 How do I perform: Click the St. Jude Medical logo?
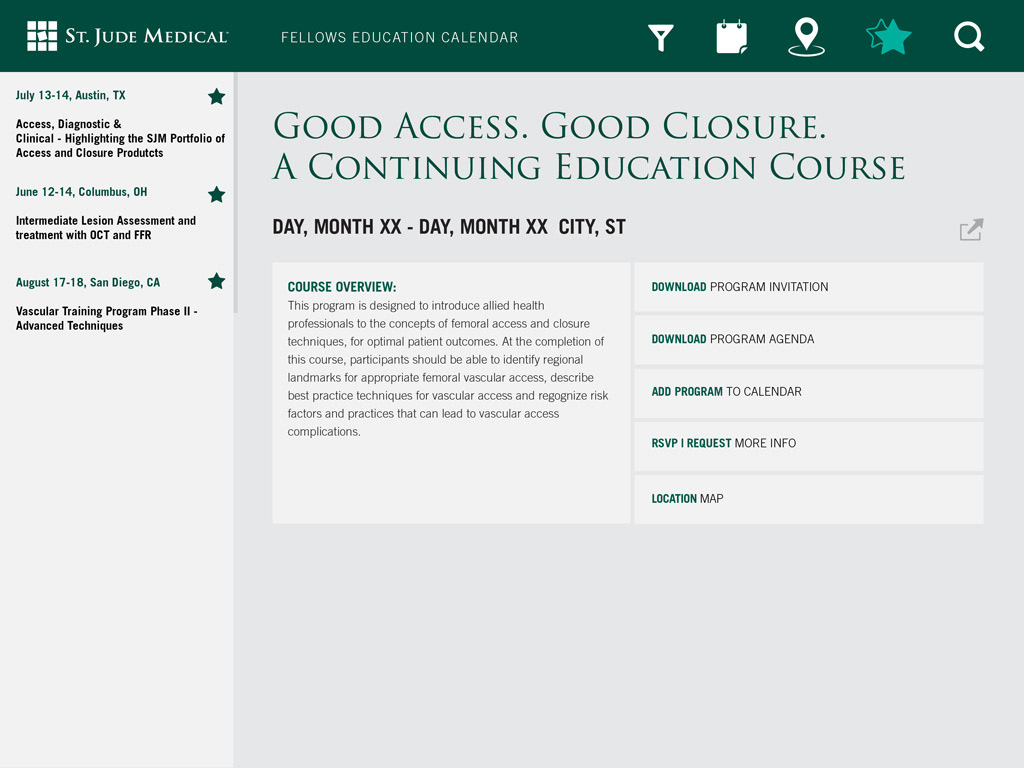(127, 36)
